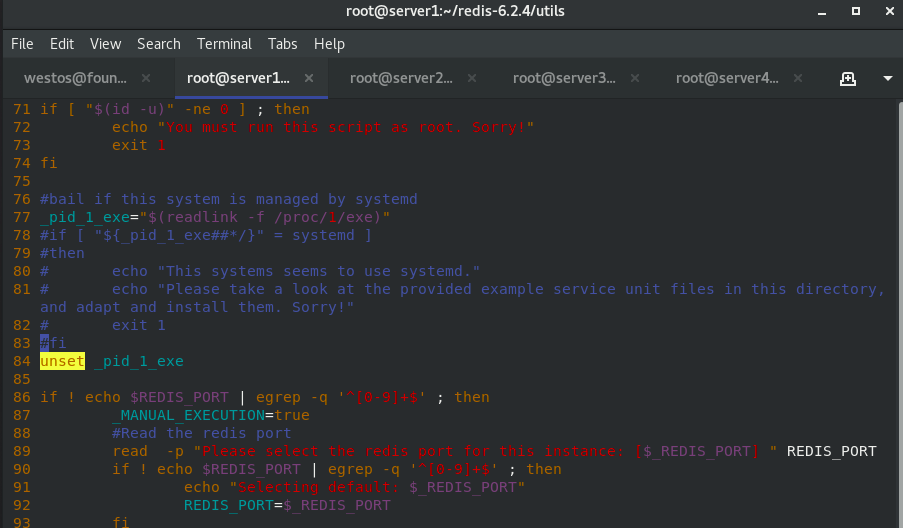Close the root@server2 tab
This screenshot has width=903, height=528.
[x=472, y=78]
